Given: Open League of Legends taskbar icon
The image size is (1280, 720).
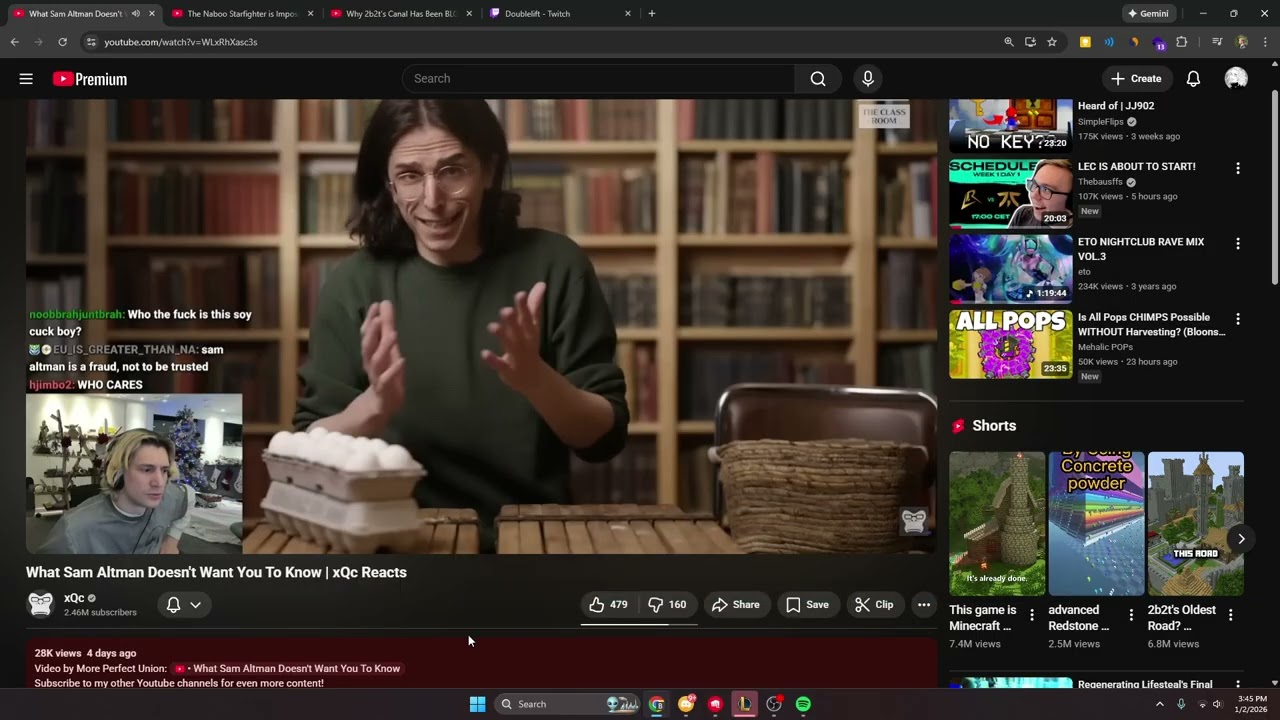Looking at the screenshot, I should click(745, 704).
